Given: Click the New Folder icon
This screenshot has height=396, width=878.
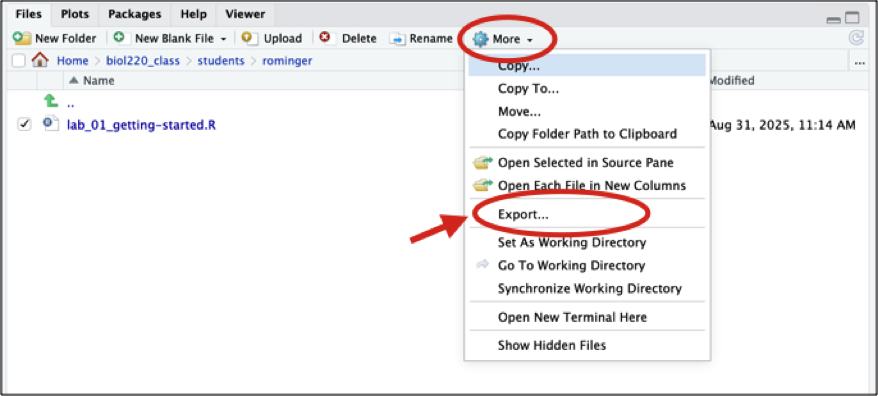Looking at the screenshot, I should [22, 39].
